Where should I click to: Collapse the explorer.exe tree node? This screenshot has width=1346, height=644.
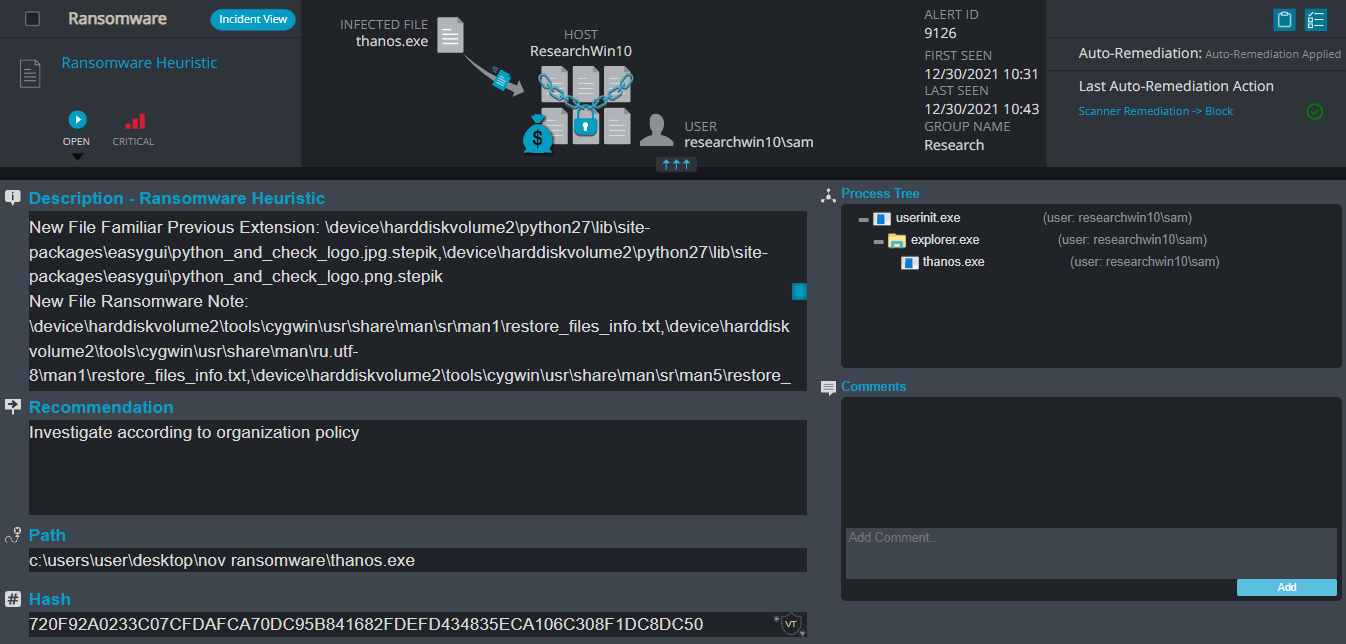point(878,242)
